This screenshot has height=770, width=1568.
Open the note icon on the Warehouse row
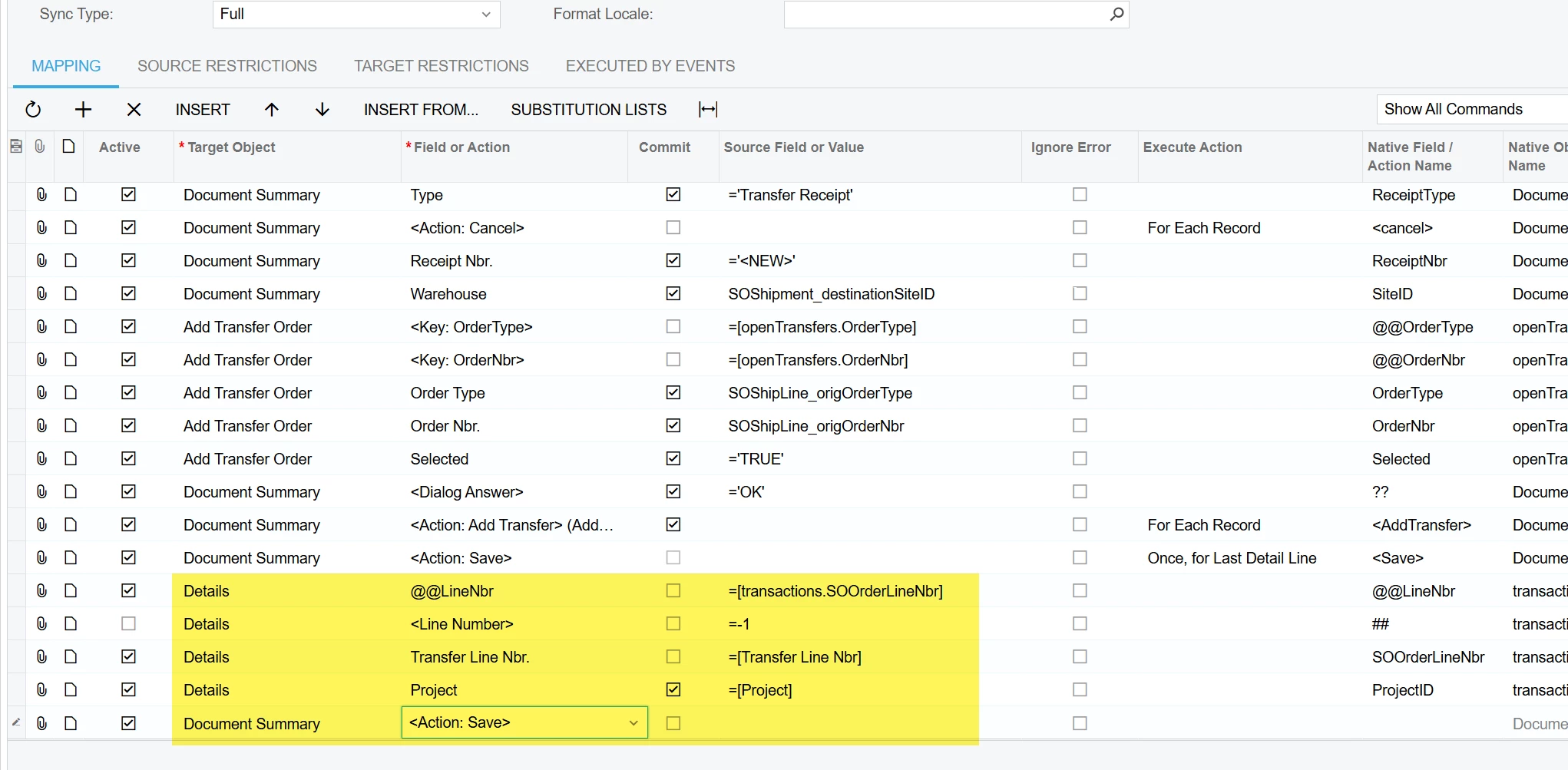pos(71,294)
